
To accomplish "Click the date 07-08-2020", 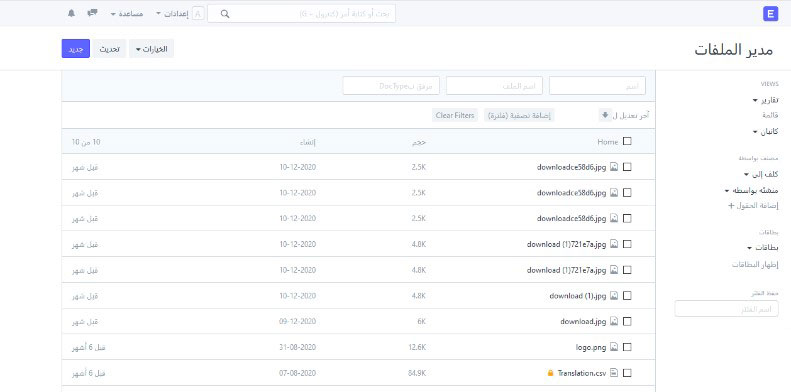I will 298,374.
